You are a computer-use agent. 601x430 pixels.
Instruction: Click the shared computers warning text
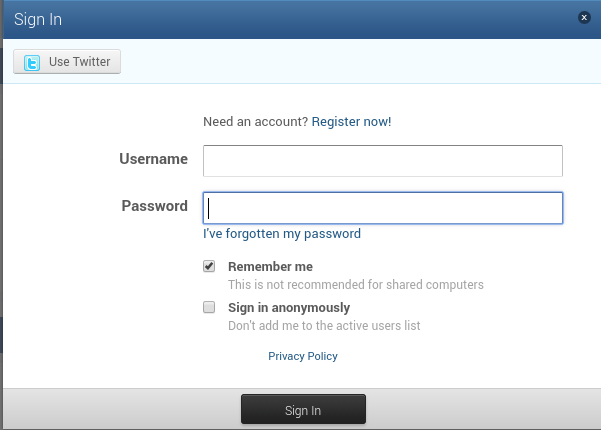(356, 285)
